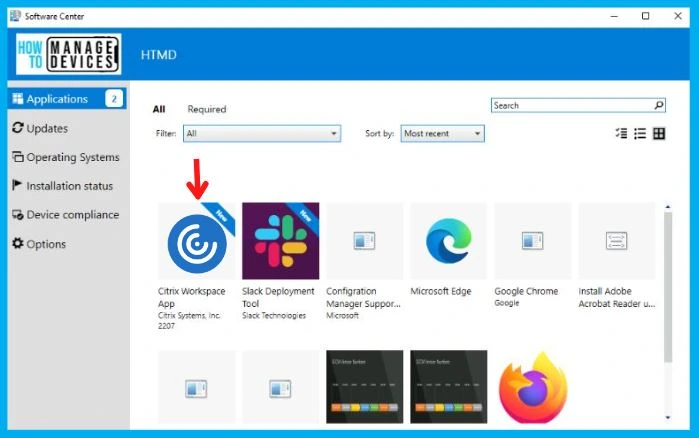Open the Citrix Workspace App tile
This screenshot has width=699, height=438.
pos(197,241)
